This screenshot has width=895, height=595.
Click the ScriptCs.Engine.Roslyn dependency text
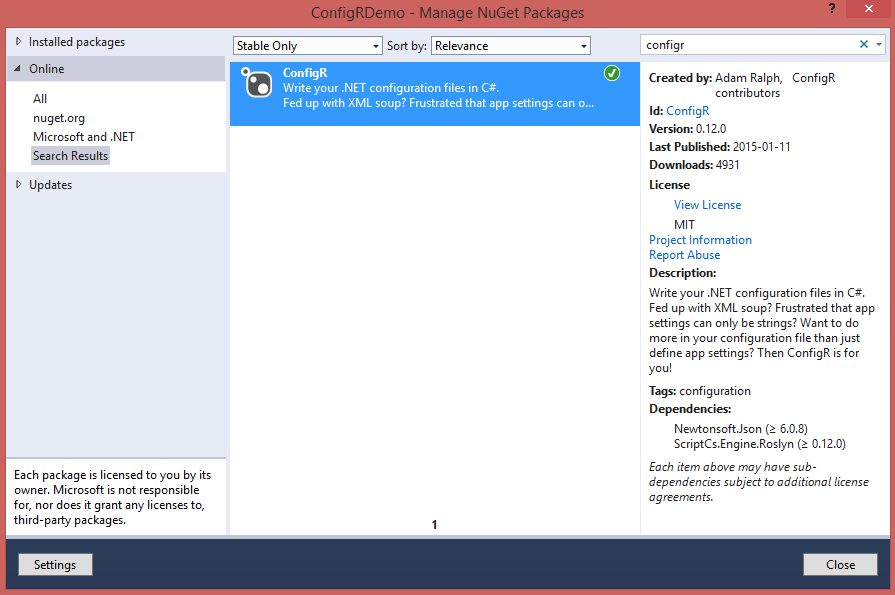(x=759, y=444)
